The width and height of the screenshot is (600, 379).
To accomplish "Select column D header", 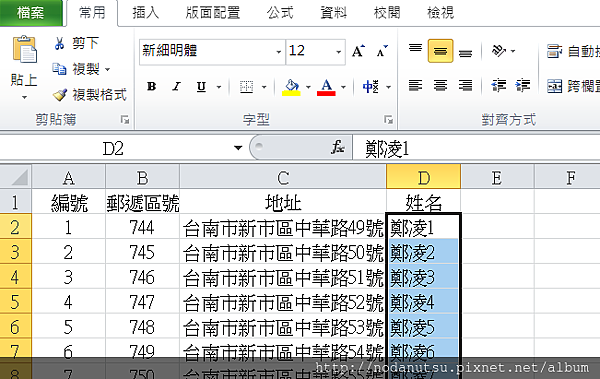I will 424,177.
